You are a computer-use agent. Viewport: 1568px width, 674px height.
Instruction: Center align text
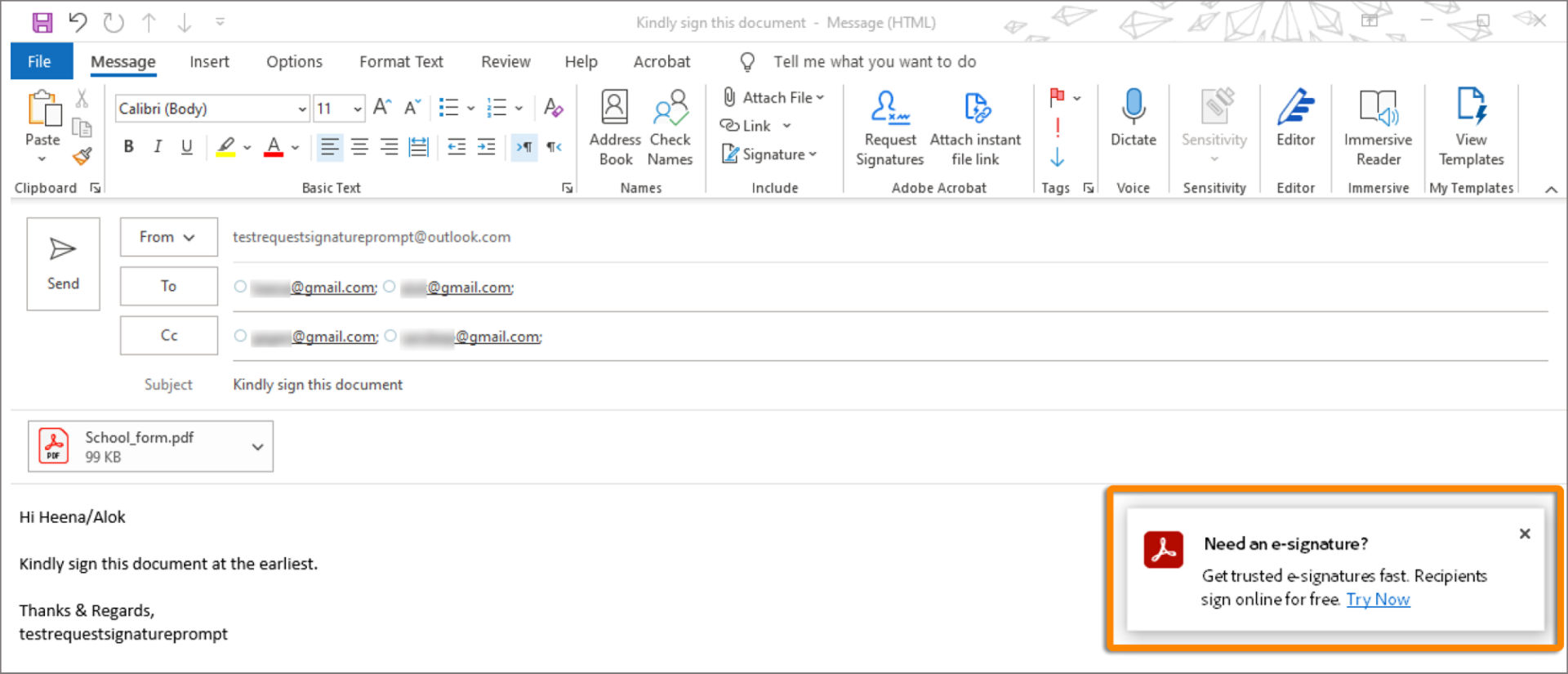(x=359, y=147)
